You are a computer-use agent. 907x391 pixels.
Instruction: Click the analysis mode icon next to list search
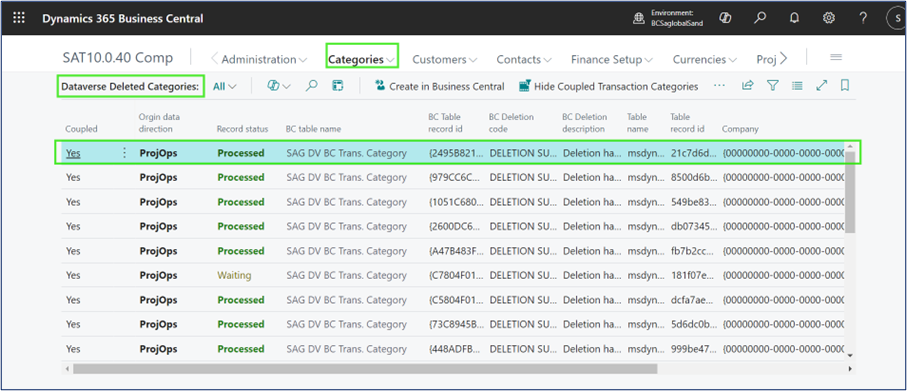(338, 86)
